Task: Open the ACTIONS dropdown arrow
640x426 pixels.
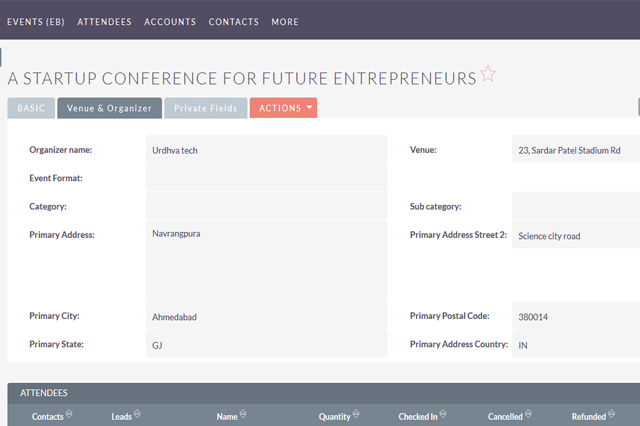Action: pyautogui.click(x=310, y=108)
